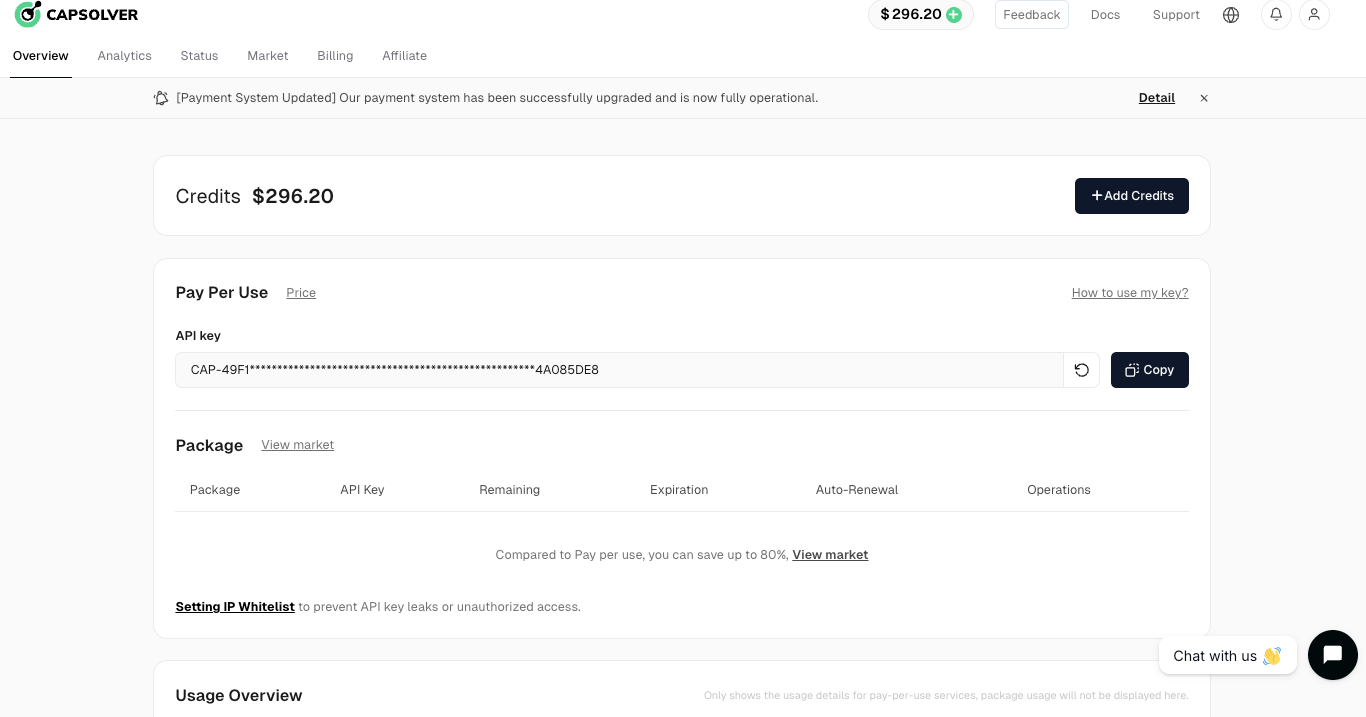1366x717 pixels.
Task: Click the announcement bell icon in banner
Action: (x=161, y=98)
